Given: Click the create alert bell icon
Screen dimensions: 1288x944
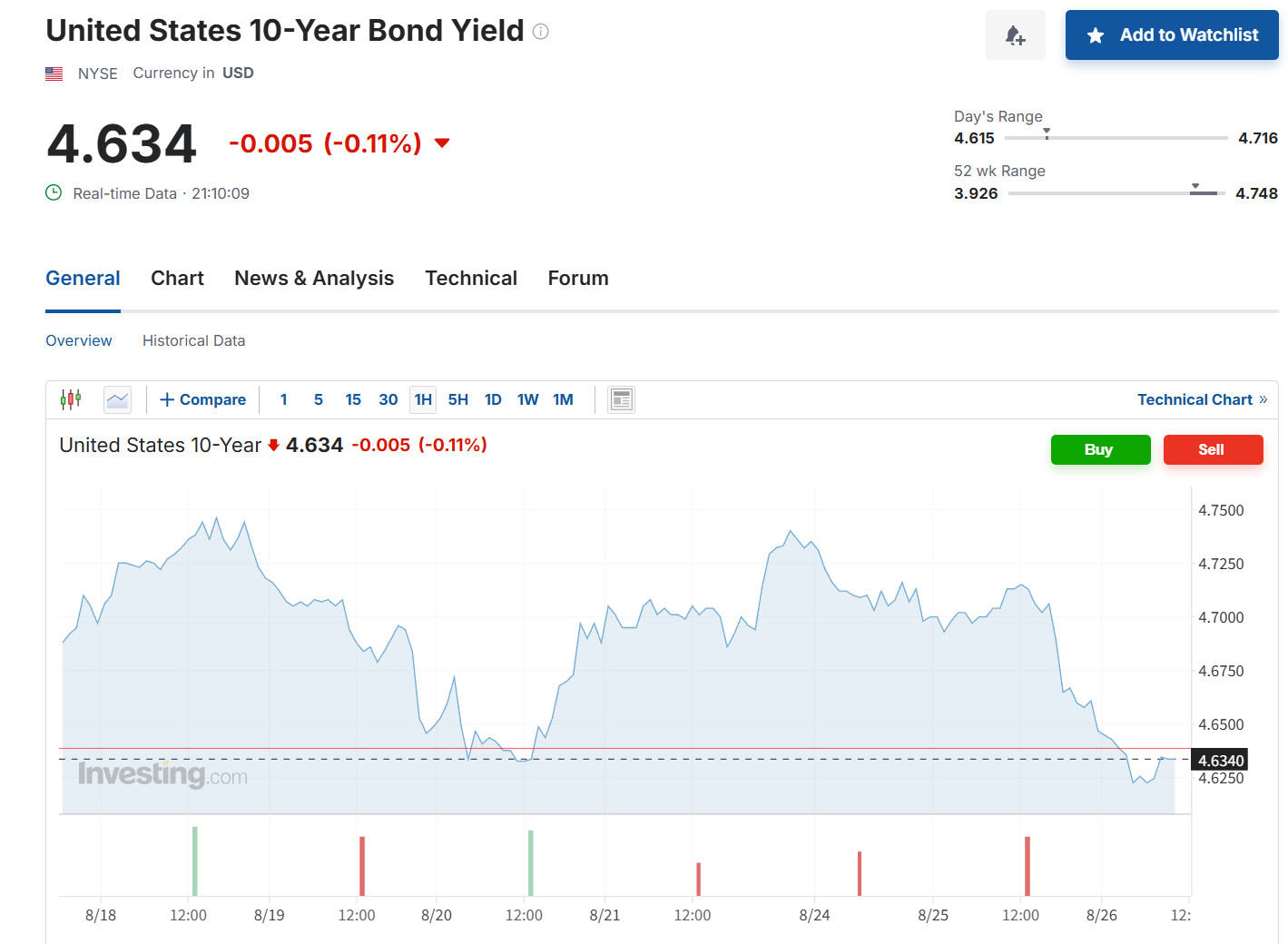Looking at the screenshot, I should [1016, 35].
